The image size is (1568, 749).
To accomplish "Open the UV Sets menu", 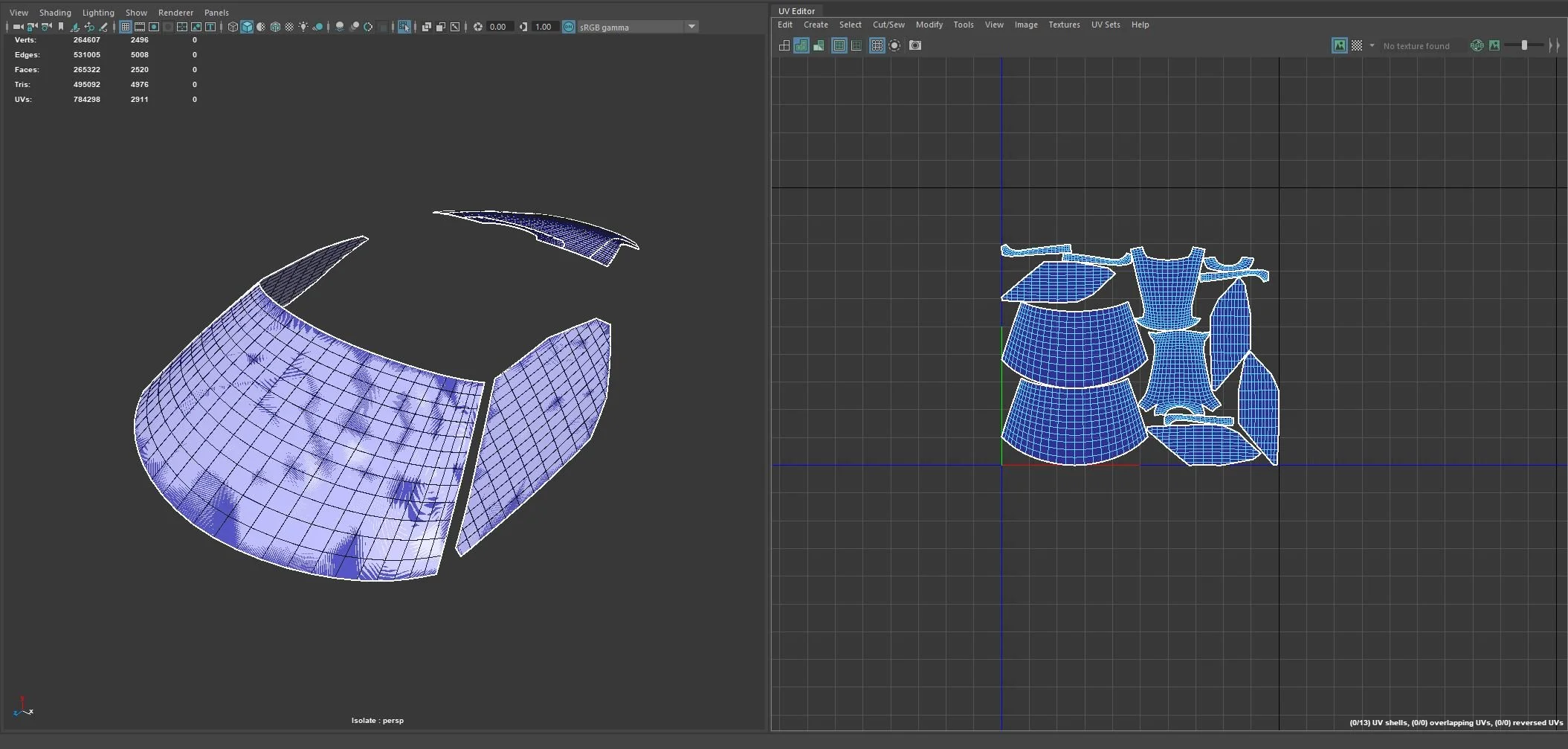I will (x=1105, y=25).
